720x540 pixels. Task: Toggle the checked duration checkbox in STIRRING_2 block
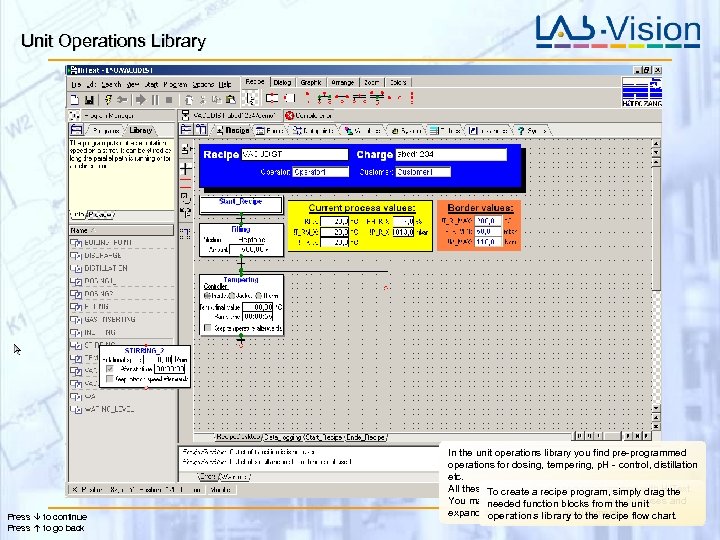pyautogui.click(x=109, y=369)
